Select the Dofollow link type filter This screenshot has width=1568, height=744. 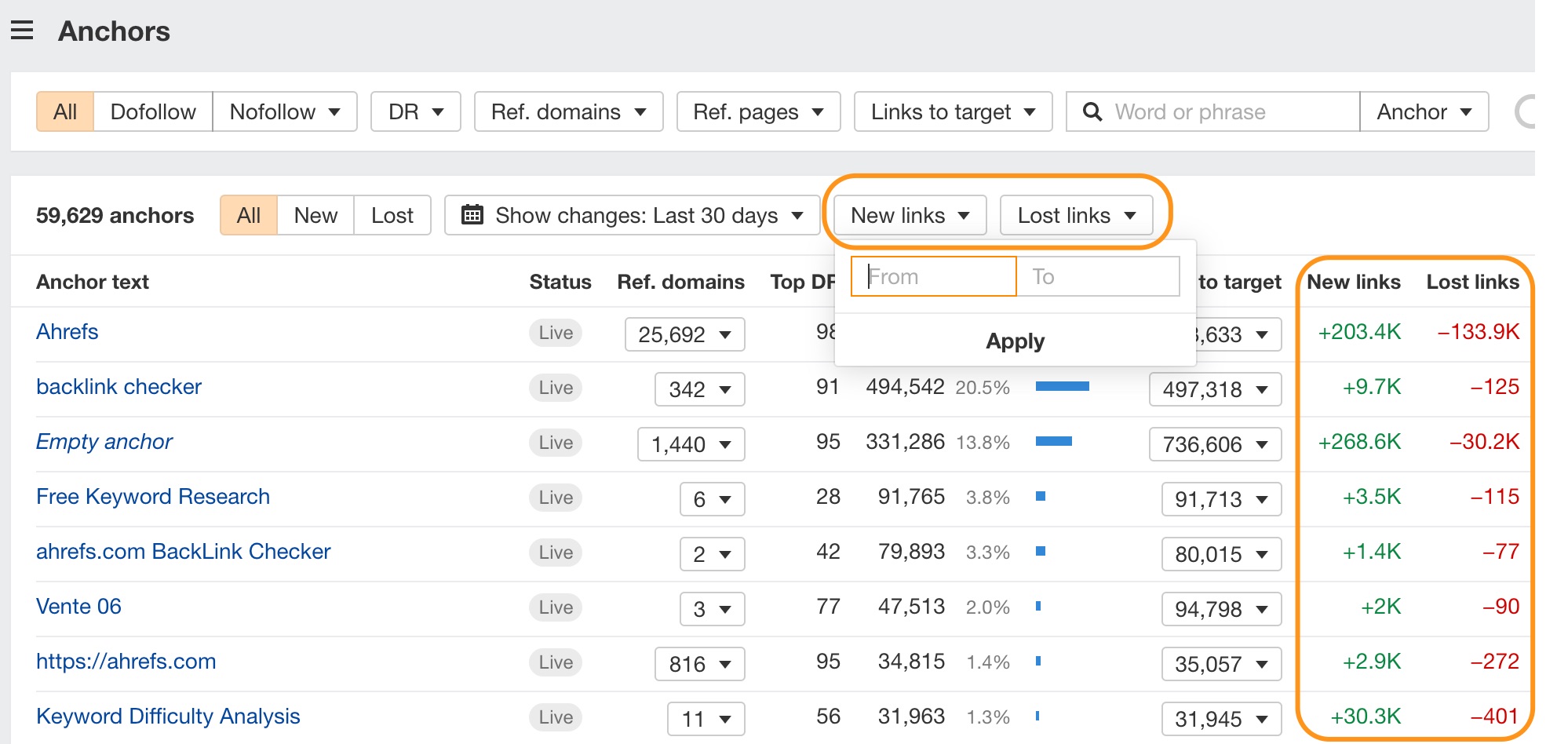153,112
